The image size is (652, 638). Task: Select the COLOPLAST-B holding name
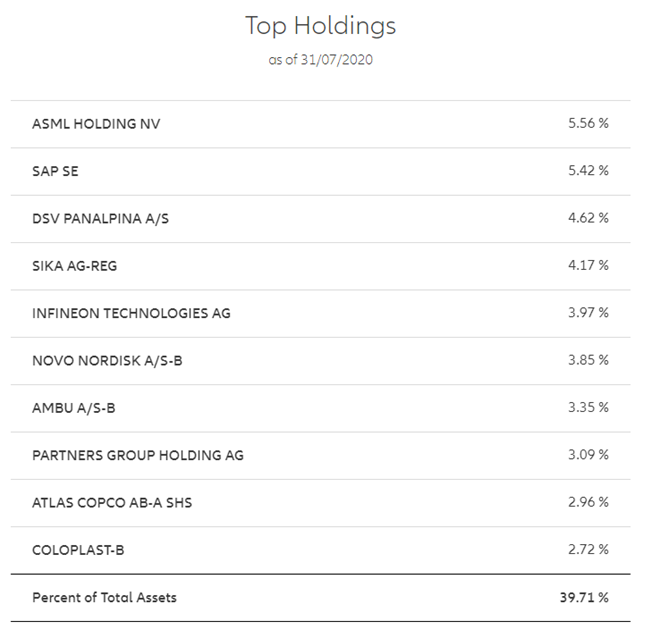pyautogui.click(x=78, y=549)
